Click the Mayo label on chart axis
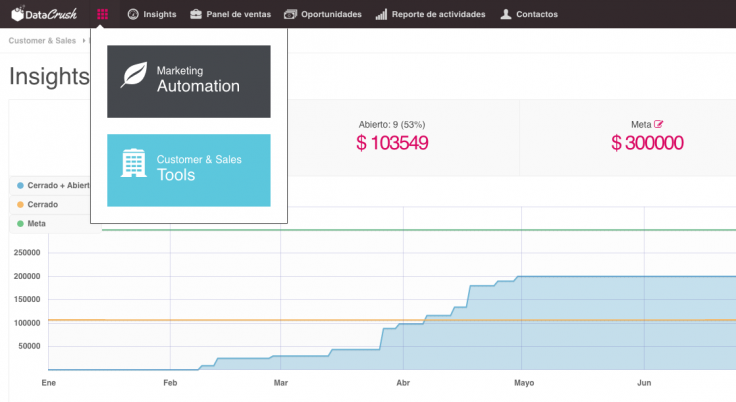 tap(524, 383)
